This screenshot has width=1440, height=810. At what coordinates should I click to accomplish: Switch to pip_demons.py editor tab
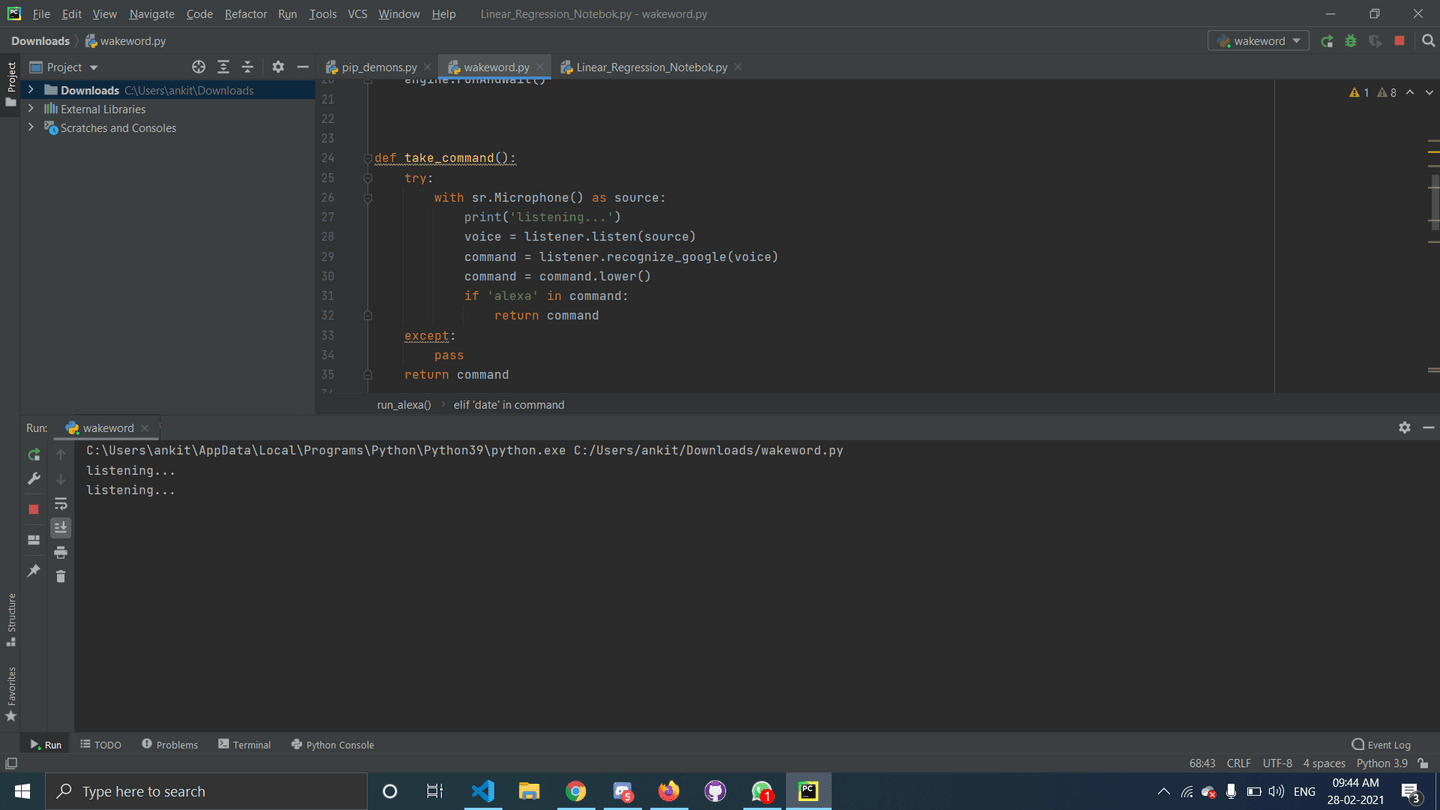point(379,67)
